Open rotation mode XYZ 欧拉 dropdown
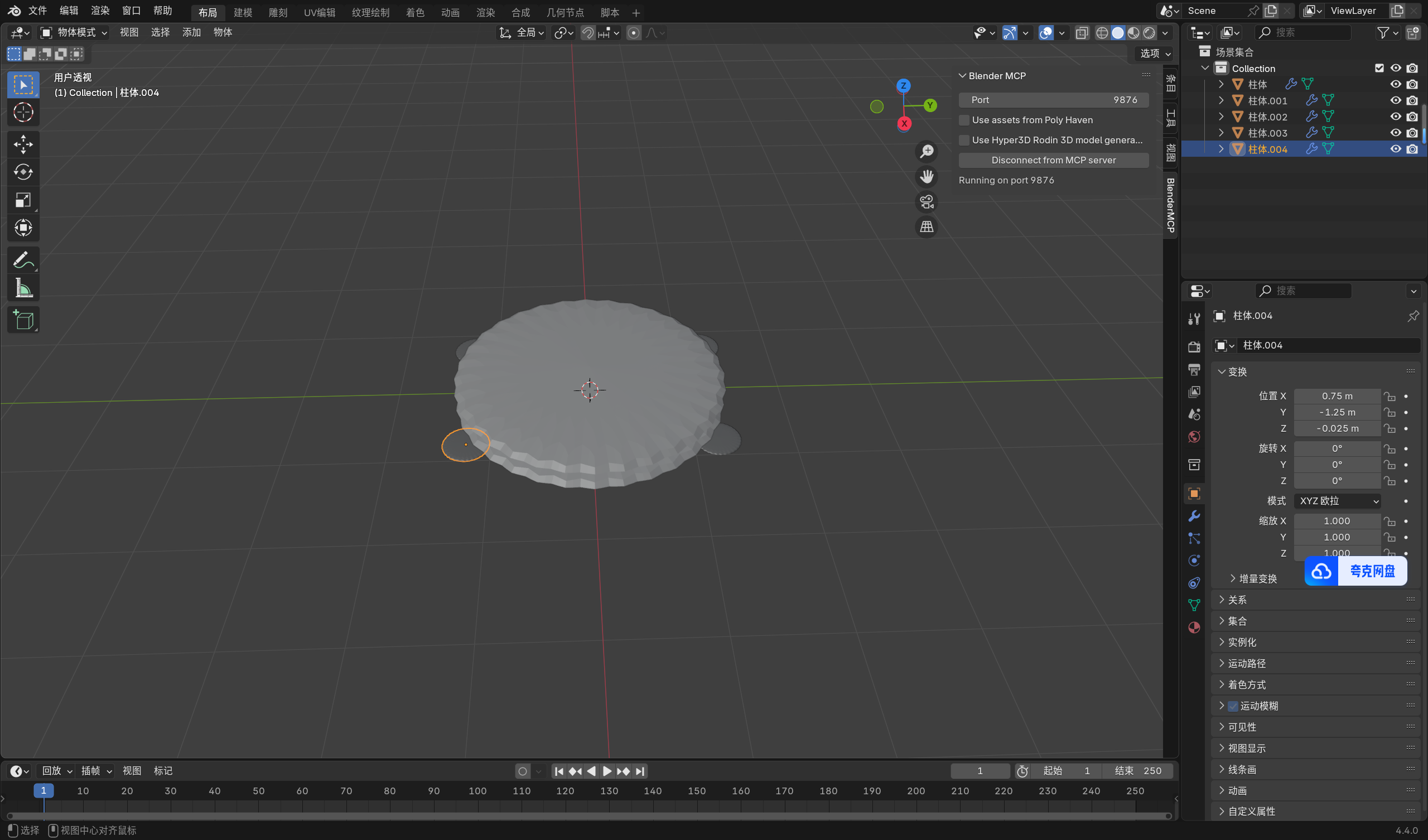 click(1337, 501)
